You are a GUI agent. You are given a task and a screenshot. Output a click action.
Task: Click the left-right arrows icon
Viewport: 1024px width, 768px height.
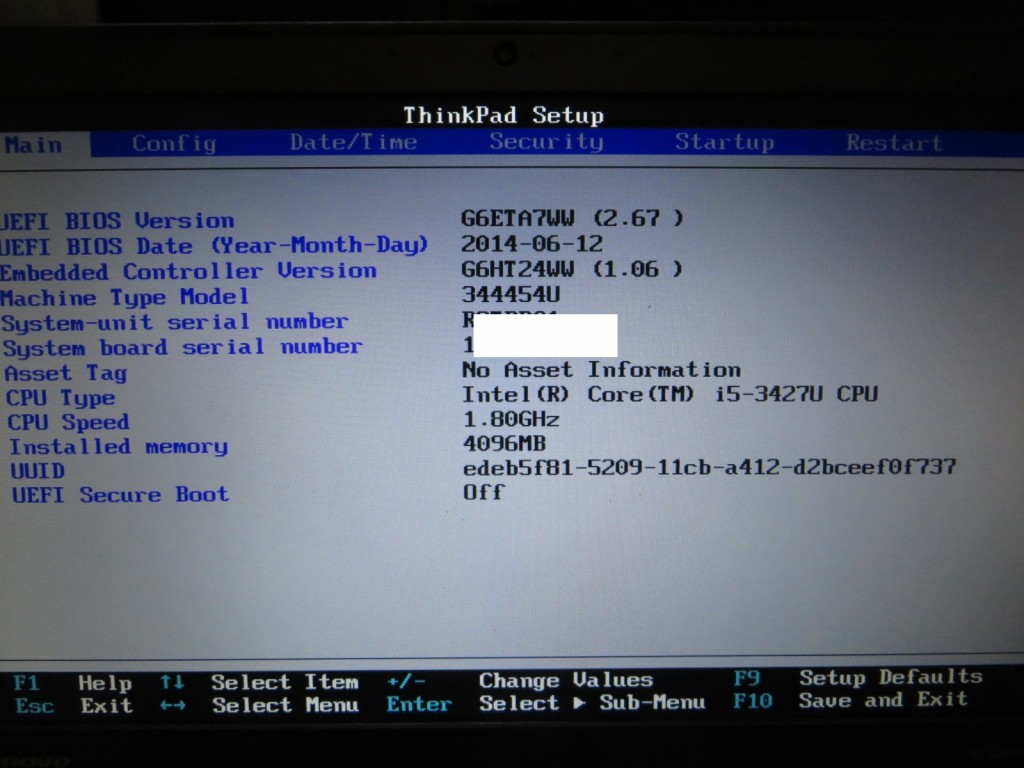pos(173,705)
